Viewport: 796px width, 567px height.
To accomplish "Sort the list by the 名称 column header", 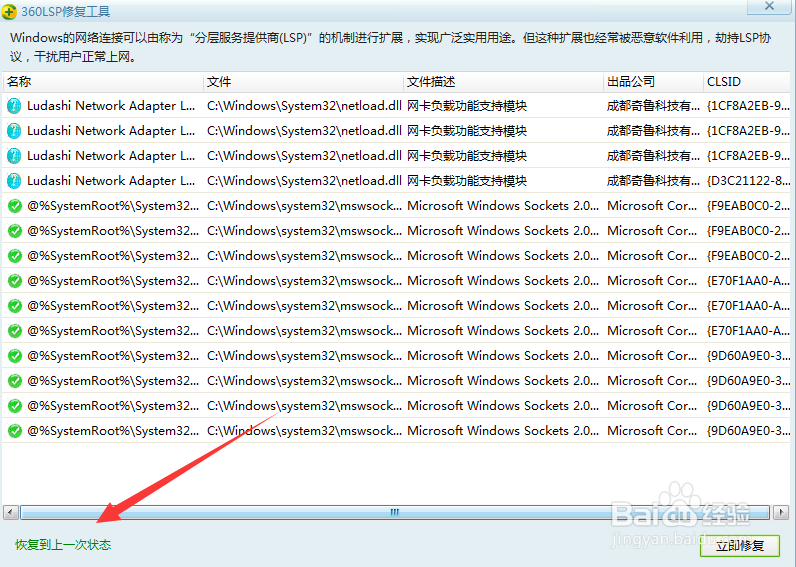I will pos(103,82).
